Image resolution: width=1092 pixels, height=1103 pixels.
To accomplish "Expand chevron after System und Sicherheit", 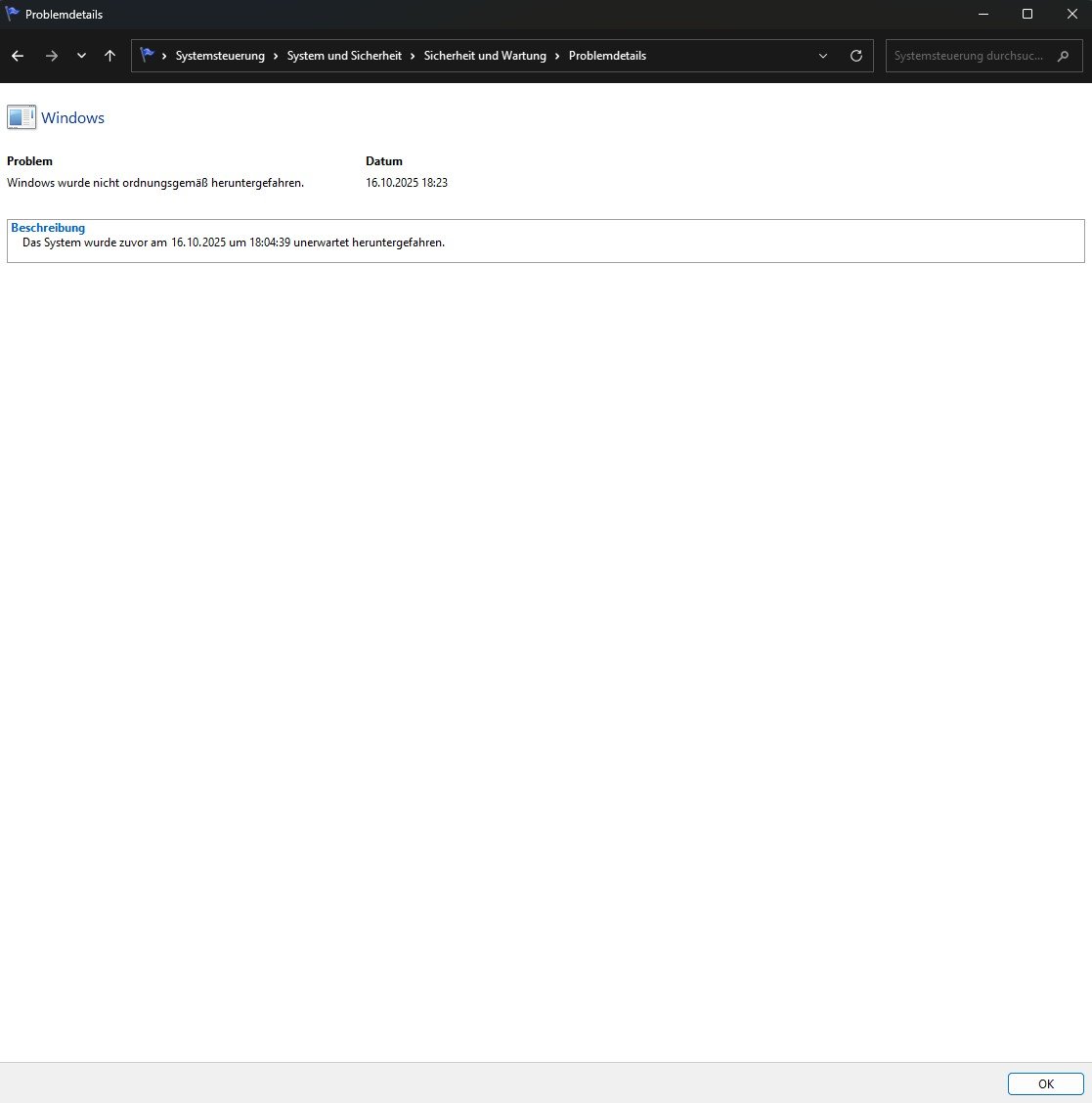I will point(413,56).
